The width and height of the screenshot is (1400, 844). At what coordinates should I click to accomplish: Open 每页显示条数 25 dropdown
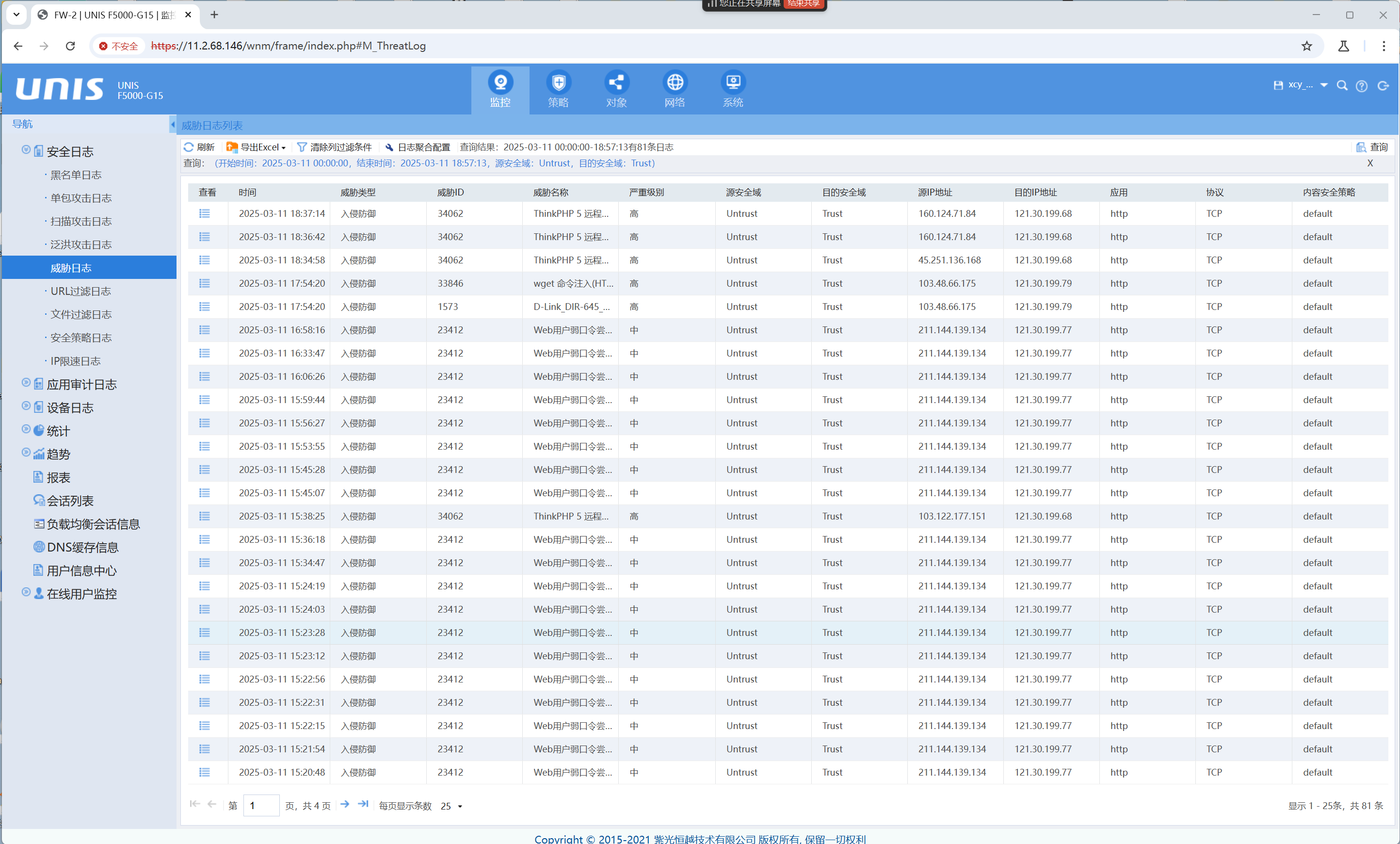pyautogui.click(x=451, y=806)
